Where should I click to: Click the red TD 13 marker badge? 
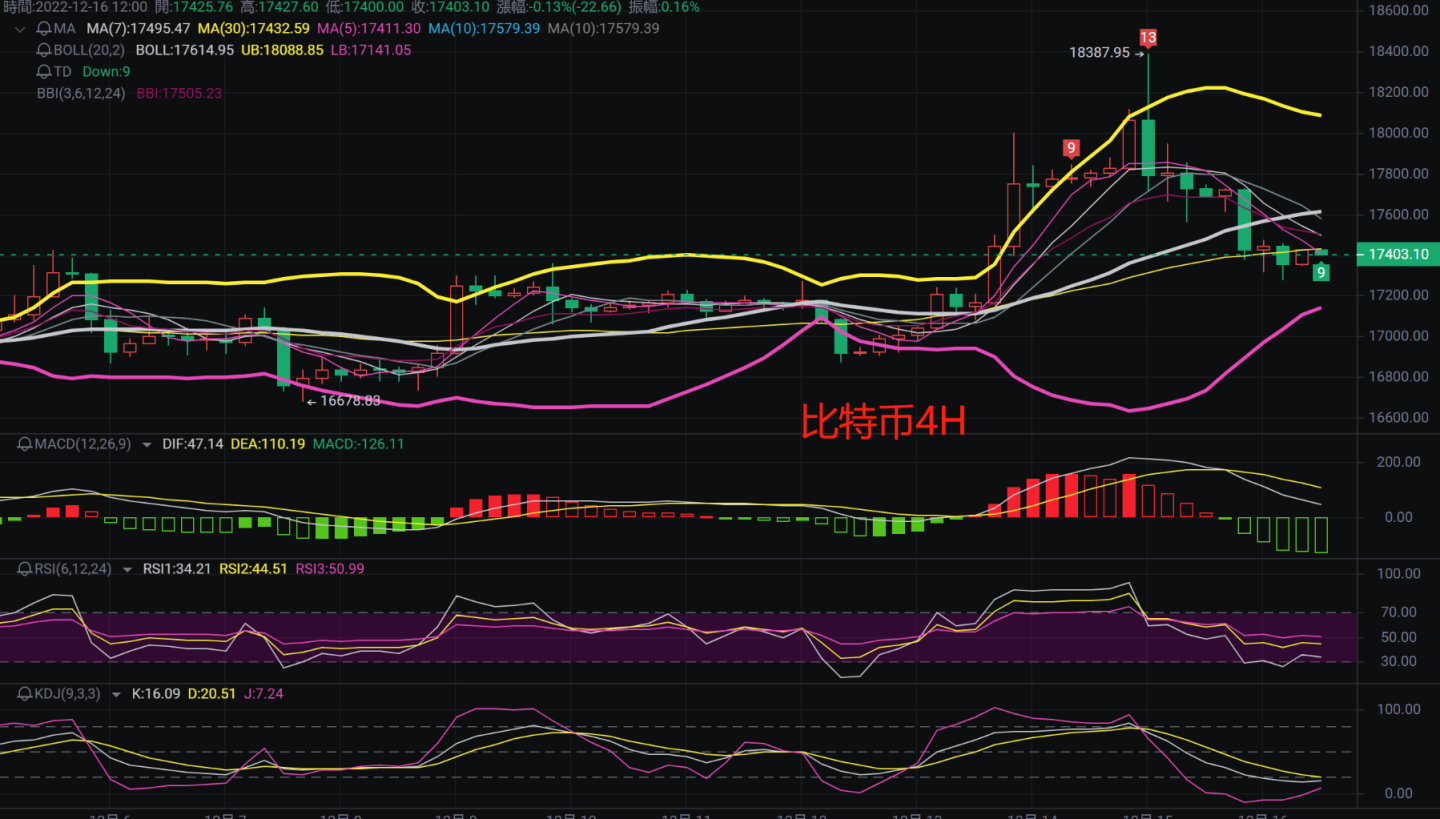[1148, 38]
